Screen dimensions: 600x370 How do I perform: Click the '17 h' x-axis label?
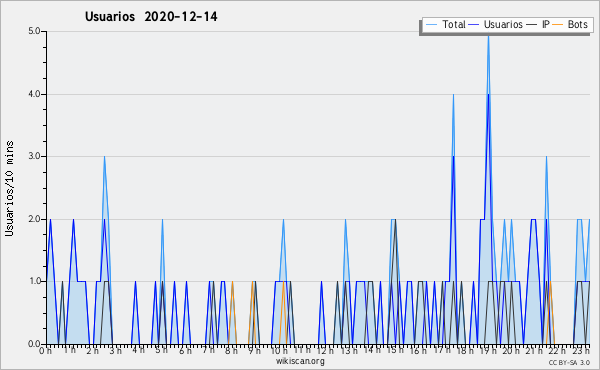point(442,350)
